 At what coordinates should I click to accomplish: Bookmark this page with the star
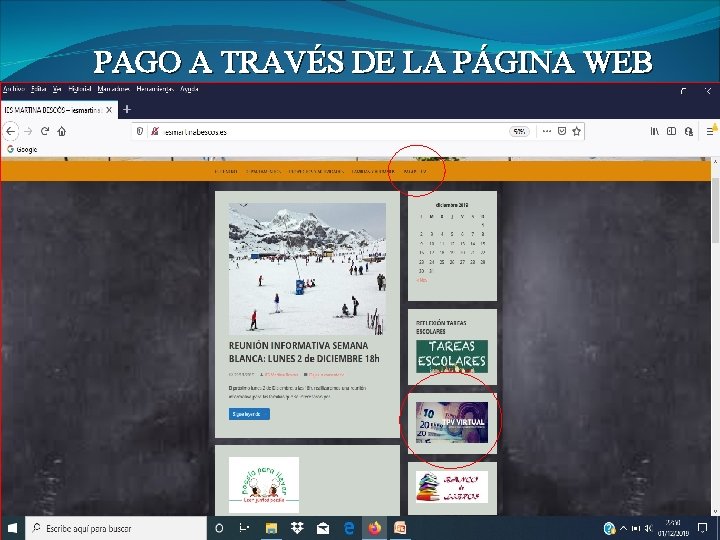pos(576,131)
